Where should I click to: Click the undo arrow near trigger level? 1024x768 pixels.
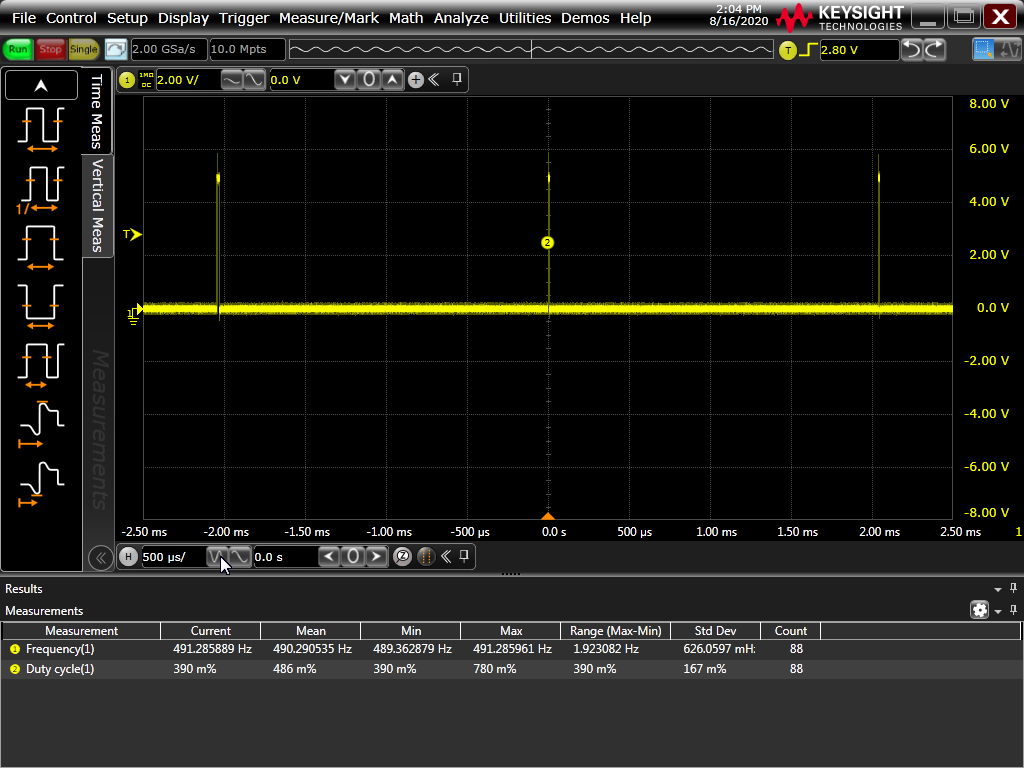(912, 49)
